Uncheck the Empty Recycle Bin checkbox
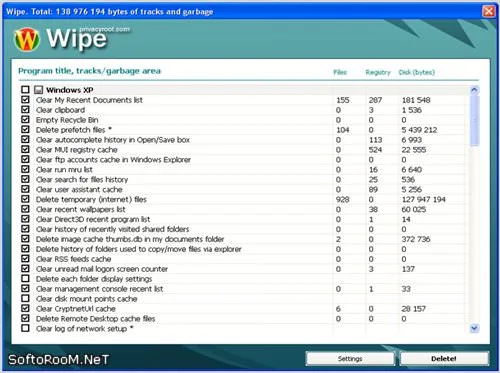 [25, 120]
